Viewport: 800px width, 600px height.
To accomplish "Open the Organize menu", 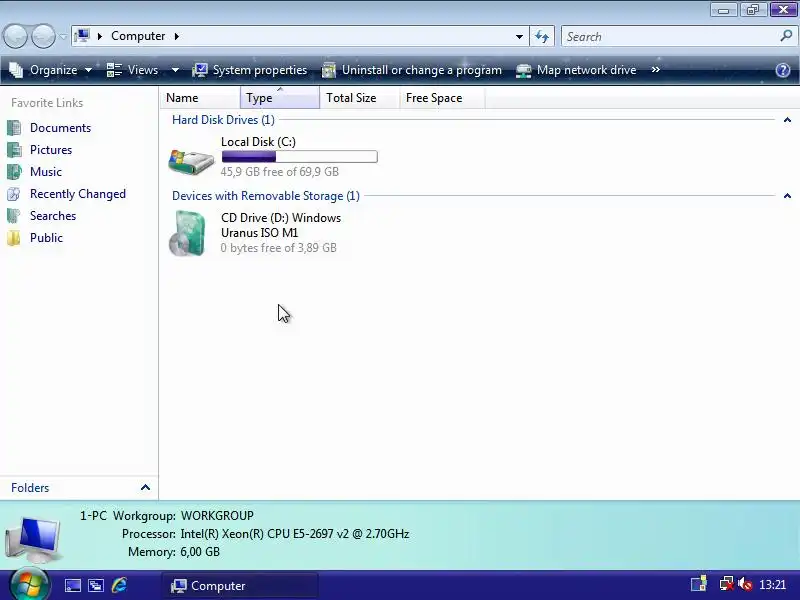I will click(x=51, y=70).
